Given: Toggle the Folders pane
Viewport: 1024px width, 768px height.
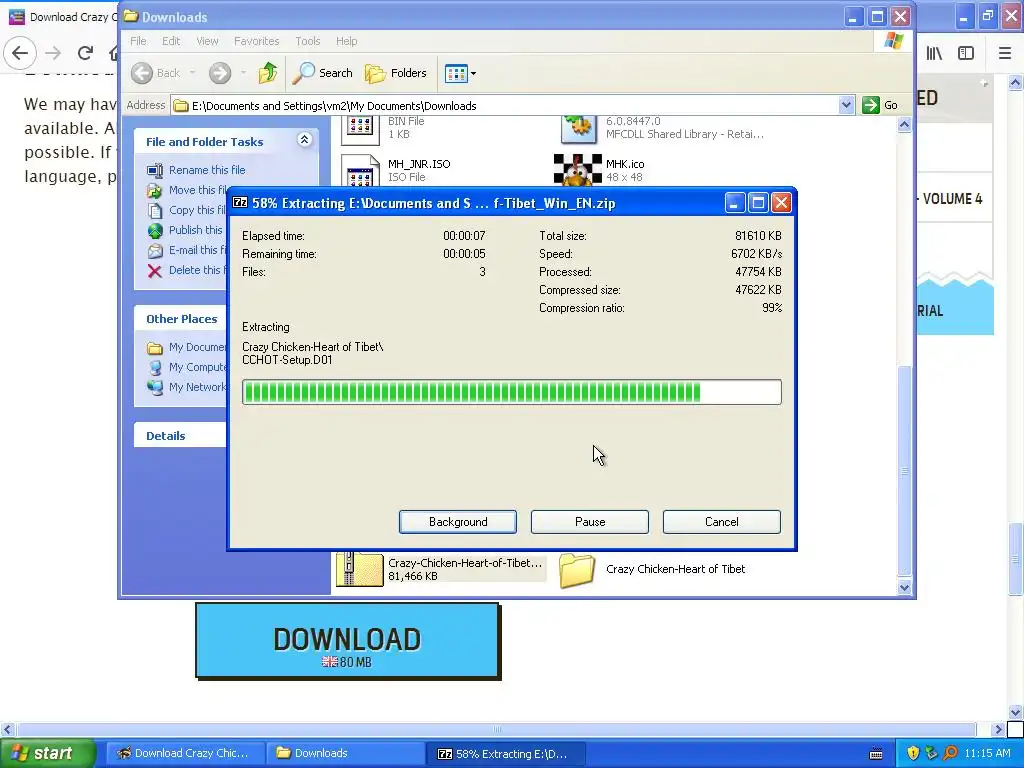Looking at the screenshot, I should pos(396,73).
